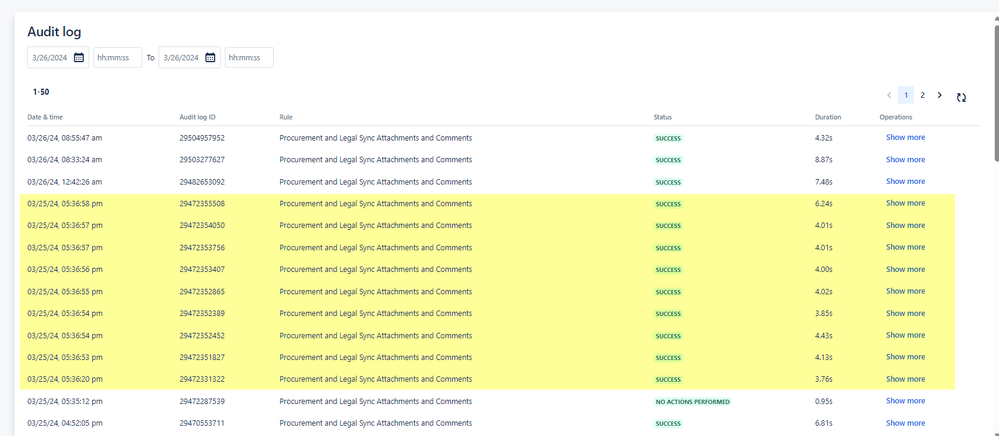Click the Date & time column header
This screenshot has height=436, width=999.
point(45,117)
